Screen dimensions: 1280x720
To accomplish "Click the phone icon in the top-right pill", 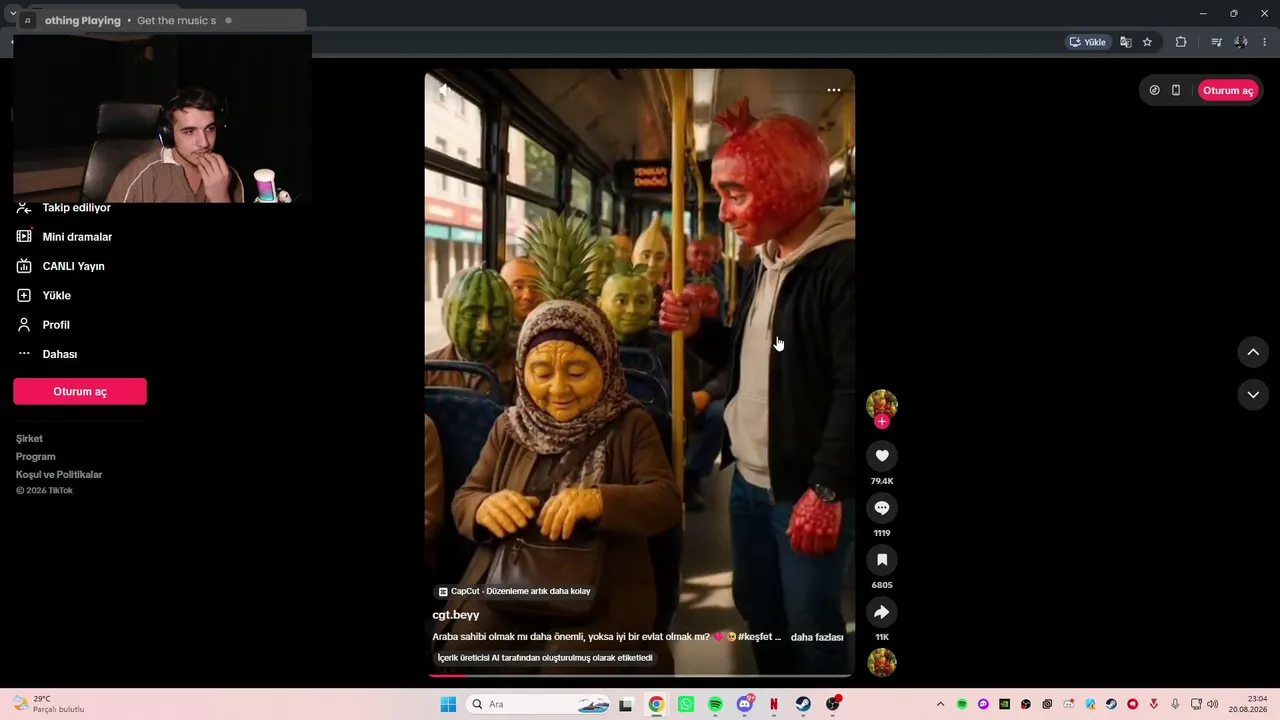I will [x=1176, y=90].
